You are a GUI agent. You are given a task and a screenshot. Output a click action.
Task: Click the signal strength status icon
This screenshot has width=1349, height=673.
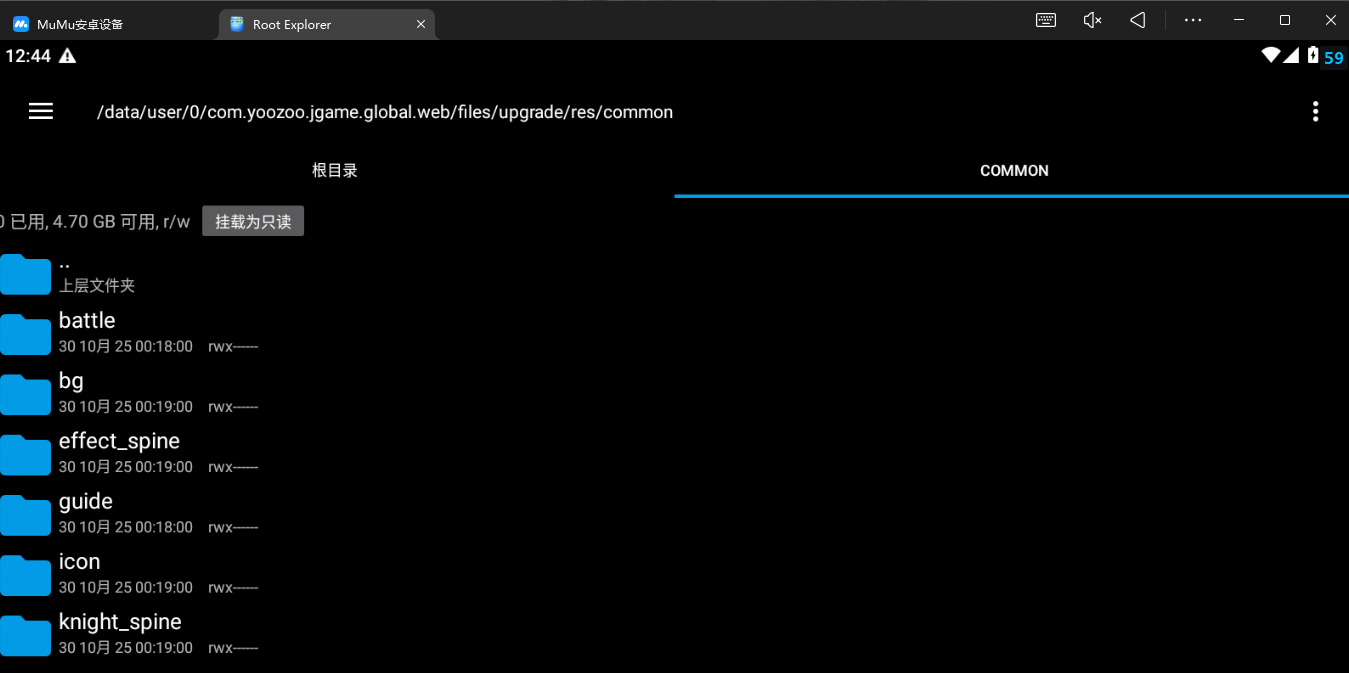click(x=1291, y=55)
